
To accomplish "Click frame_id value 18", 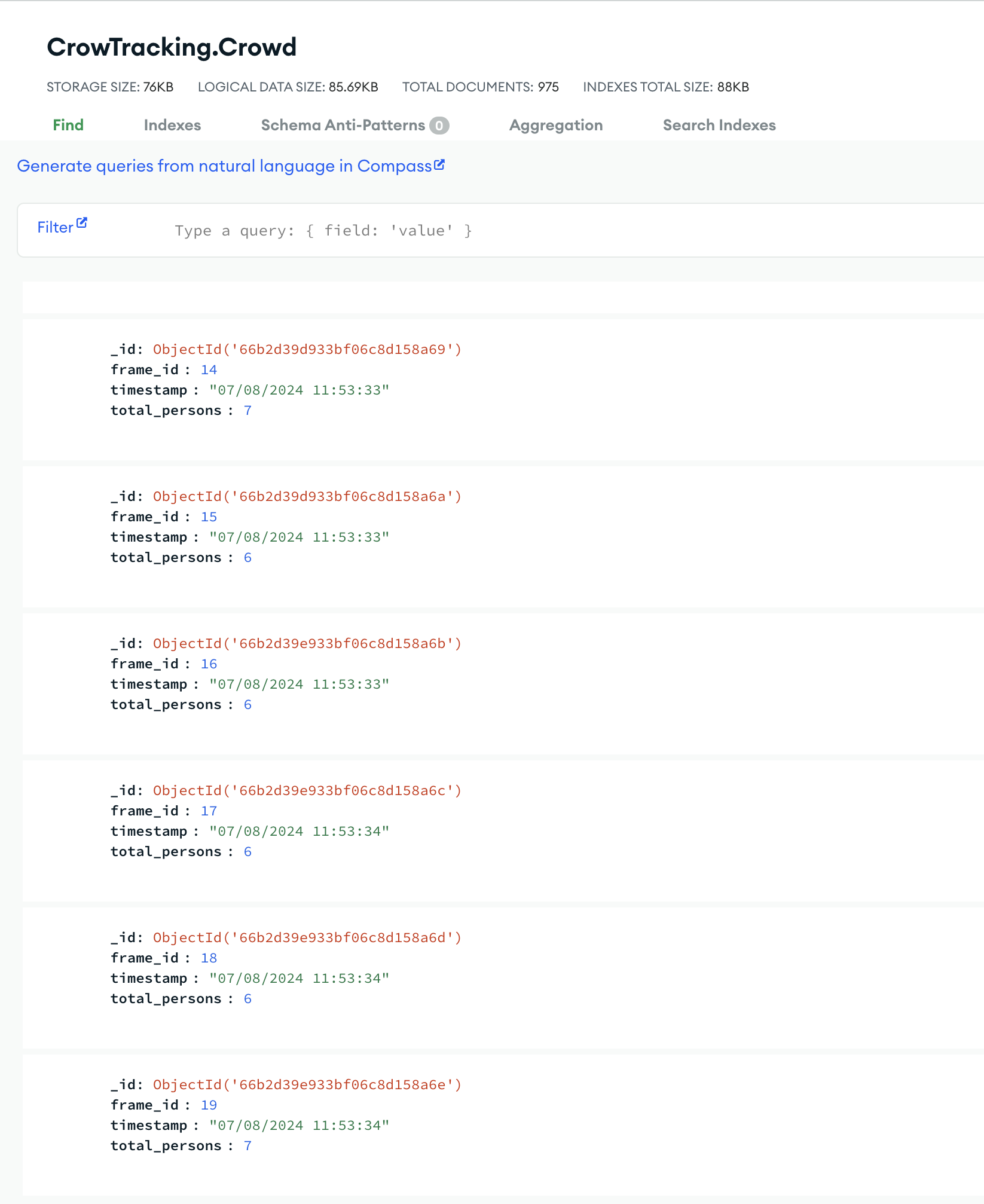I will 209,958.
